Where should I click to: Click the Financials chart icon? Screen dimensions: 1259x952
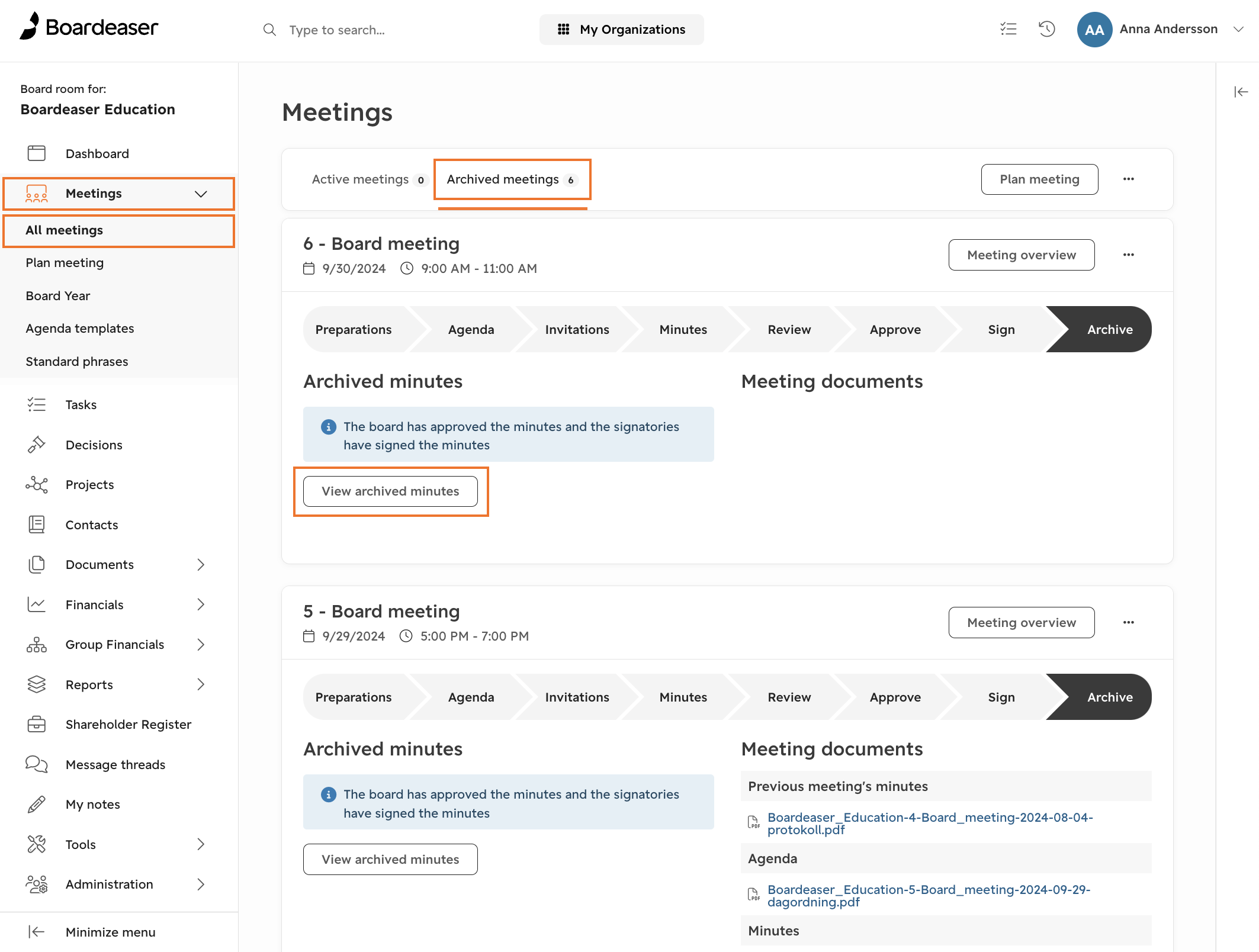(x=37, y=604)
